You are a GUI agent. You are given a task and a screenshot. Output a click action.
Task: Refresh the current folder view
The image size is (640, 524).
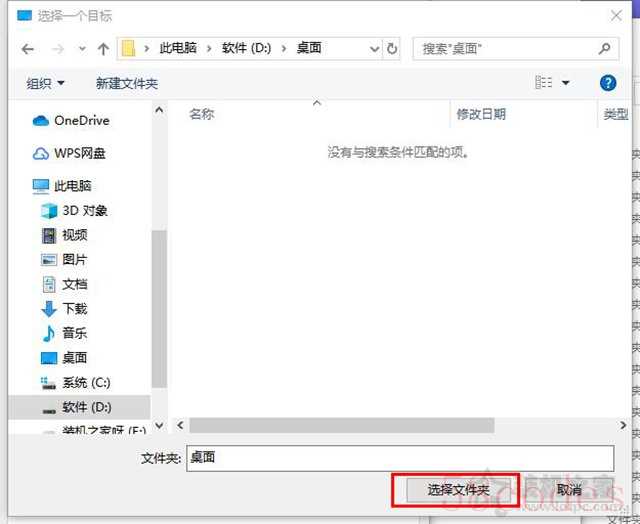pos(392,49)
